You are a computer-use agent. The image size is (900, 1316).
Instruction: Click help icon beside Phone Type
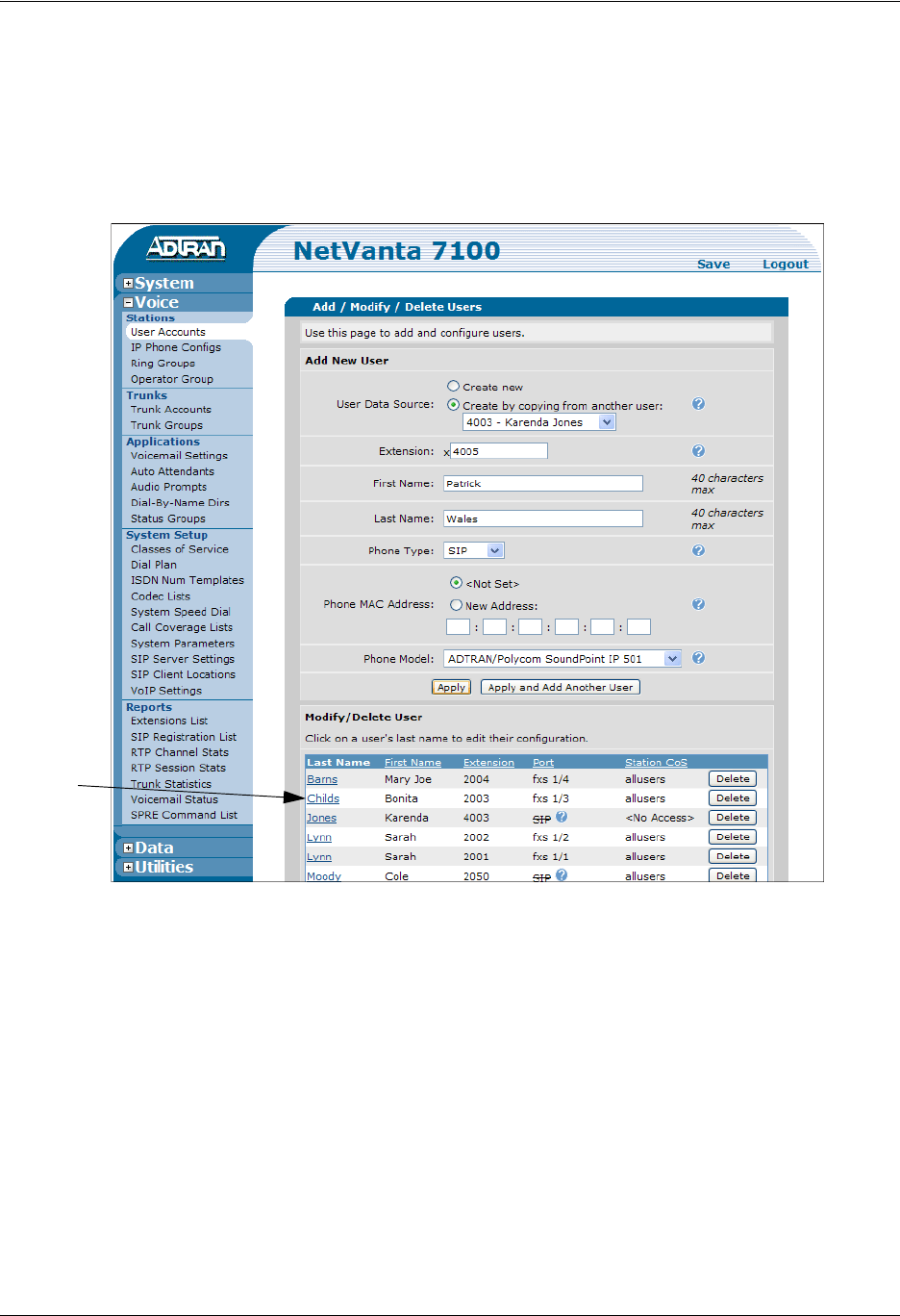tap(699, 550)
